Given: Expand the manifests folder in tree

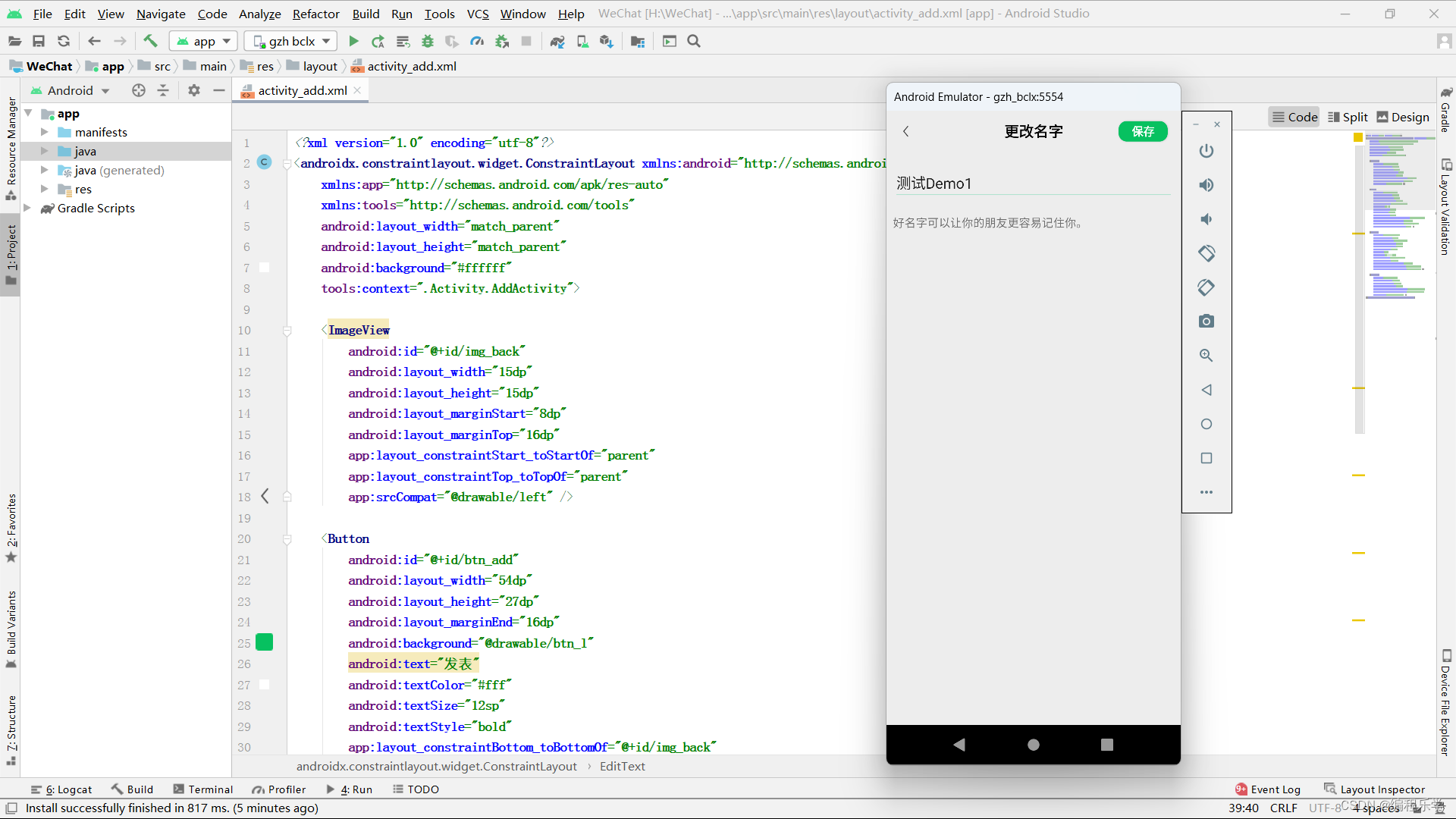Looking at the screenshot, I should click(45, 132).
